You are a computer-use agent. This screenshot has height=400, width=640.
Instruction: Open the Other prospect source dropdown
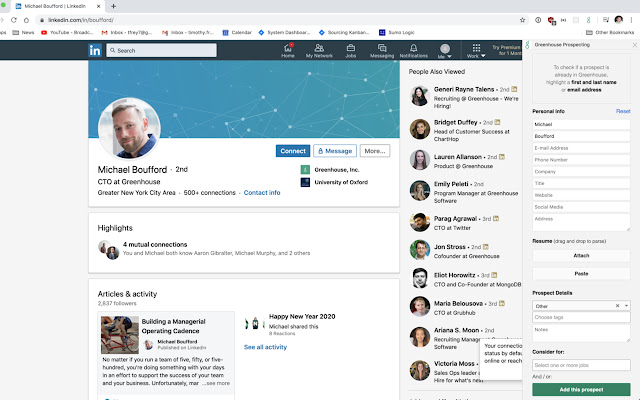[x=580, y=305]
